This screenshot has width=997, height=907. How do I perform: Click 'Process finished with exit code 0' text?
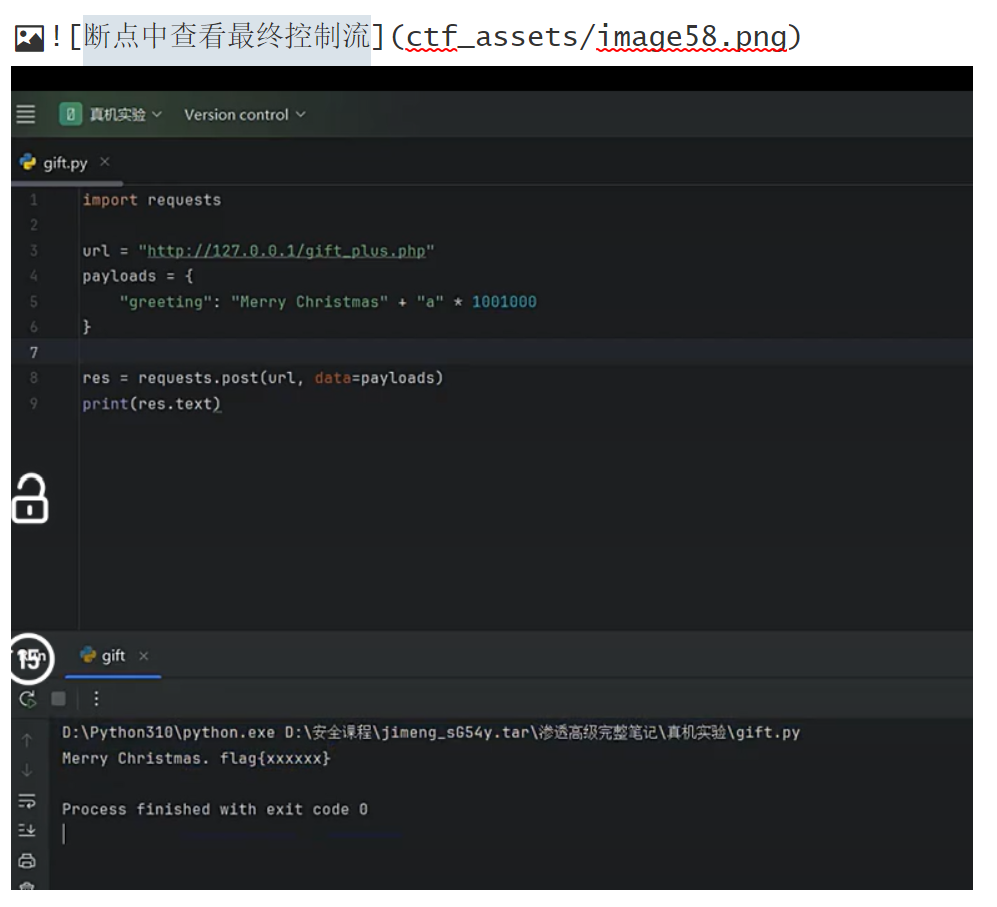[214, 809]
